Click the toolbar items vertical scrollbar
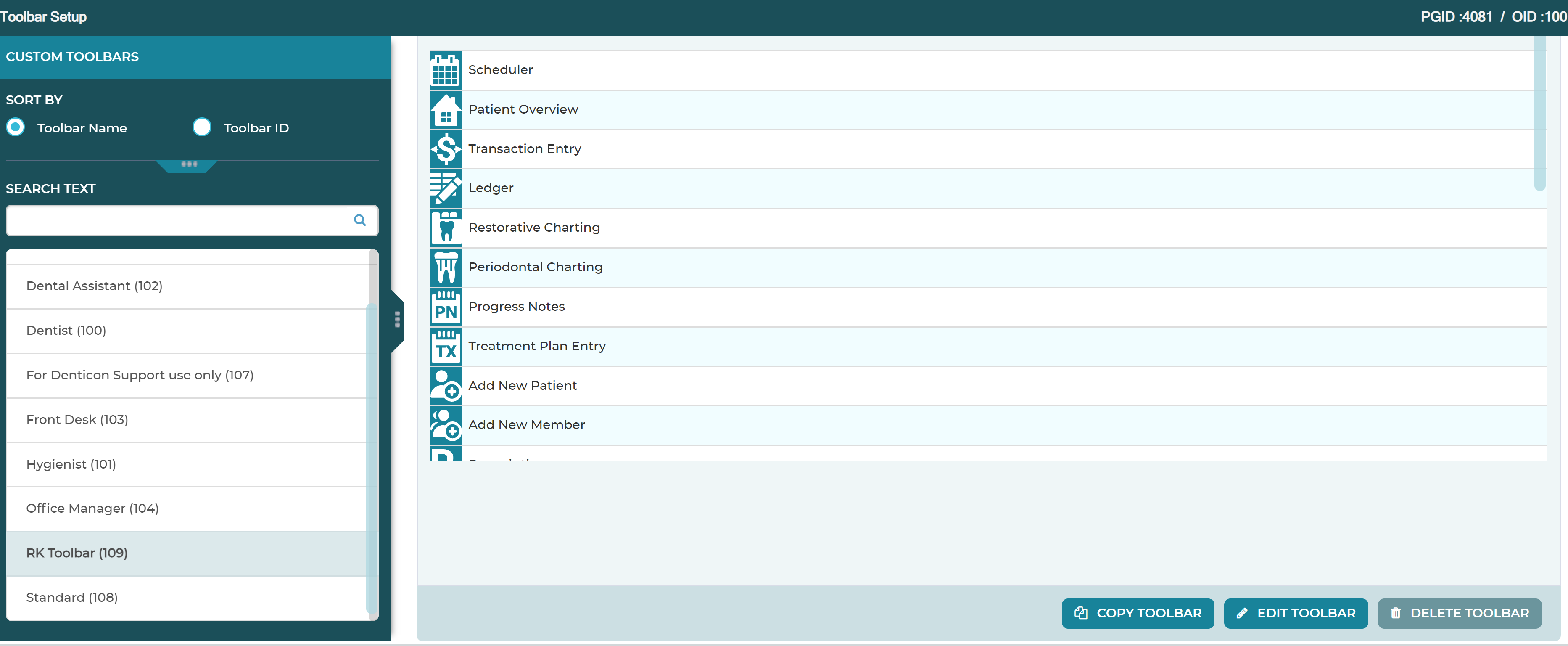 [1540, 113]
